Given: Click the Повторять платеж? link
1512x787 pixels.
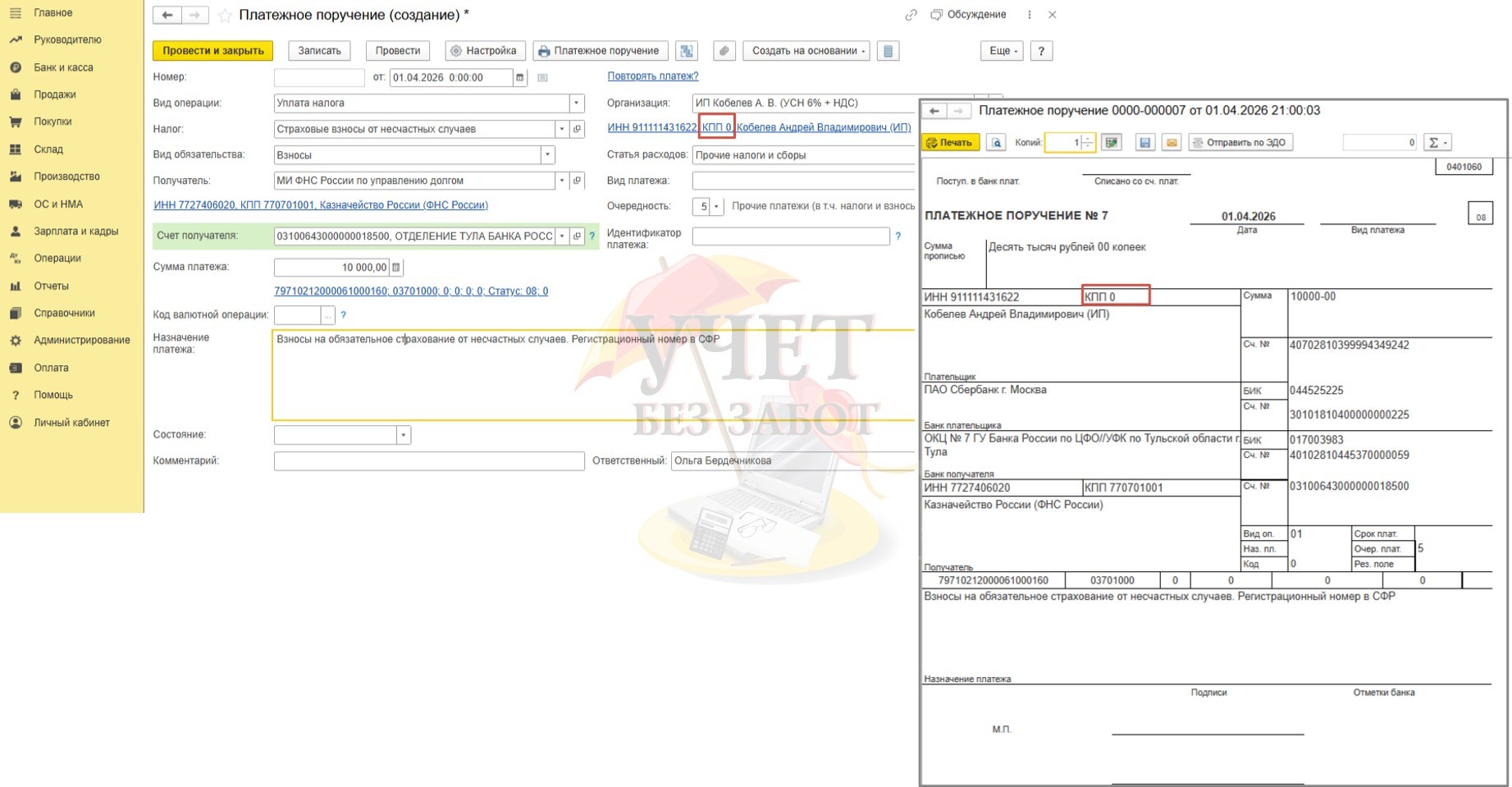Looking at the screenshot, I should 652,76.
